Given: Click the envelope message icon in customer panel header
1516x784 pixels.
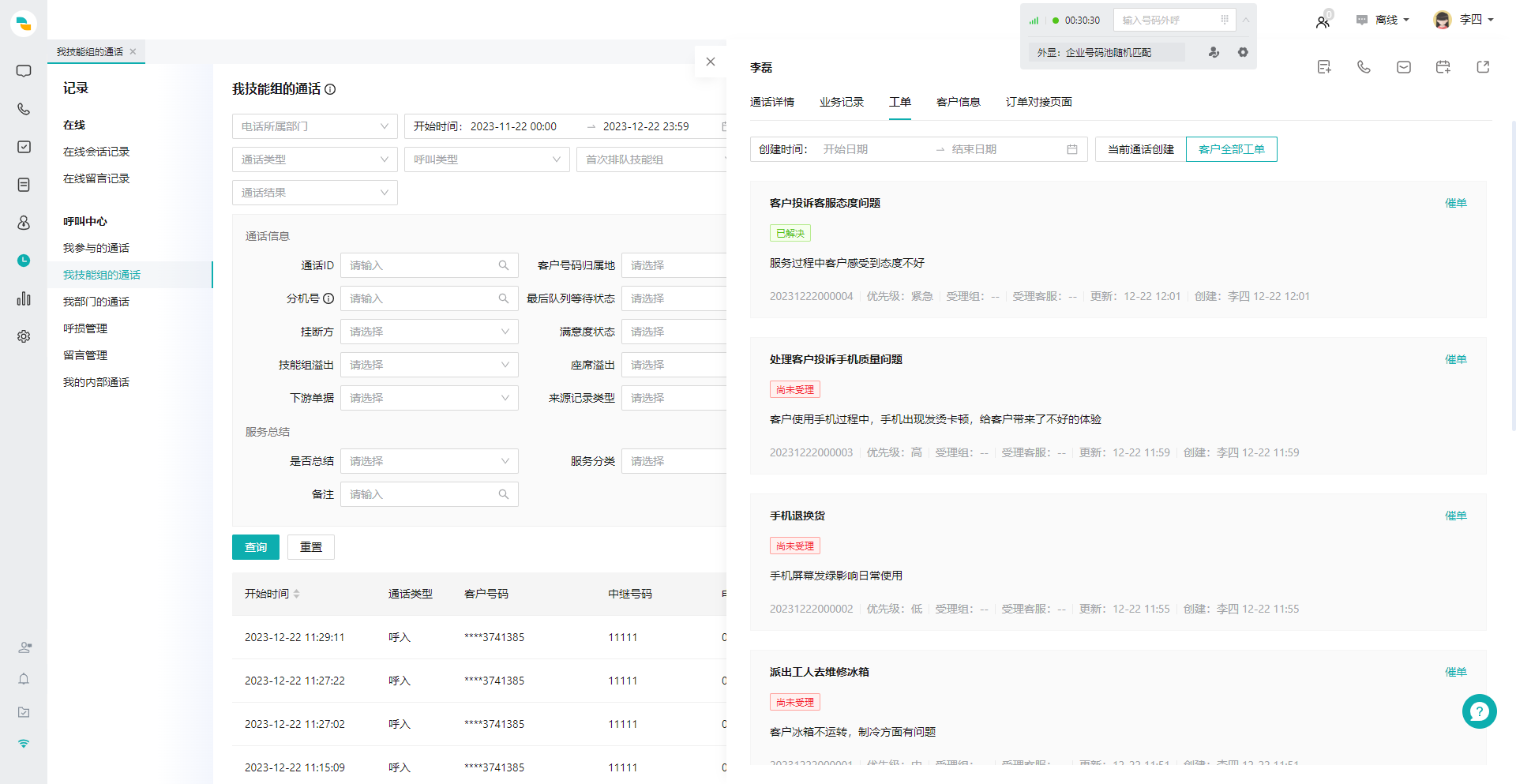Looking at the screenshot, I should (1404, 67).
